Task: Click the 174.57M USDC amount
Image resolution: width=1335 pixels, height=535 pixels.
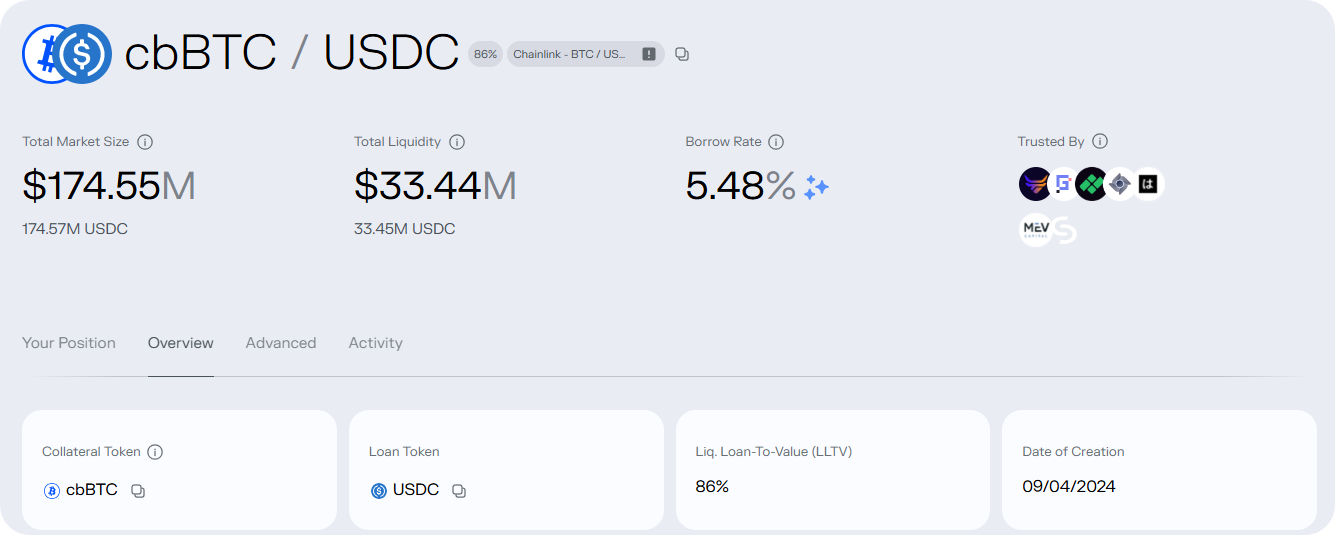Action: tap(75, 229)
